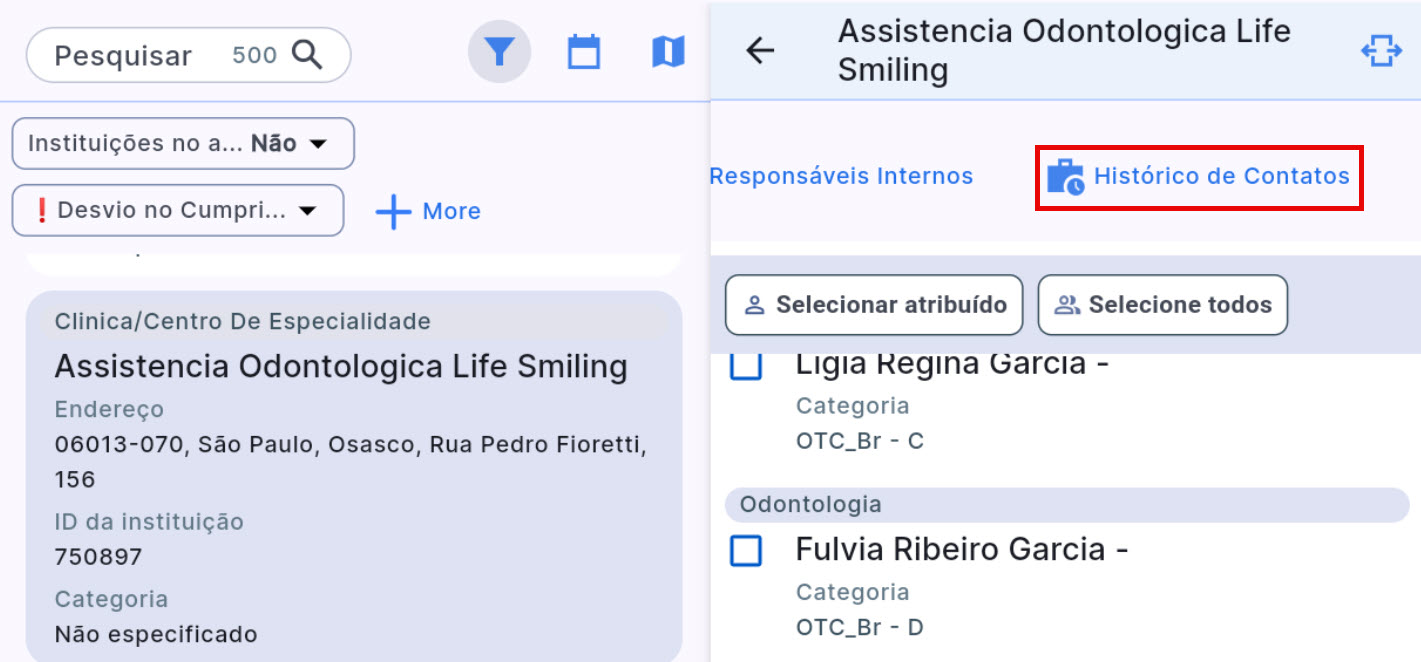Switch to Histórico de Contatos tab
The image size is (1421, 662).
click(x=1221, y=177)
